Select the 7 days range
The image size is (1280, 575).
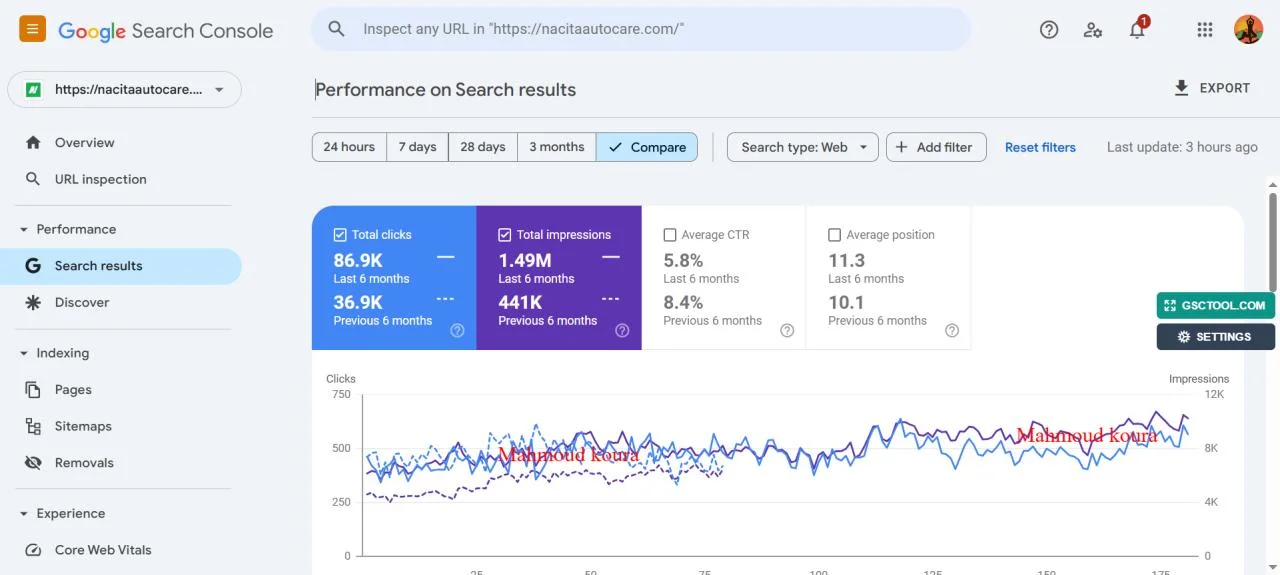pyautogui.click(x=417, y=147)
